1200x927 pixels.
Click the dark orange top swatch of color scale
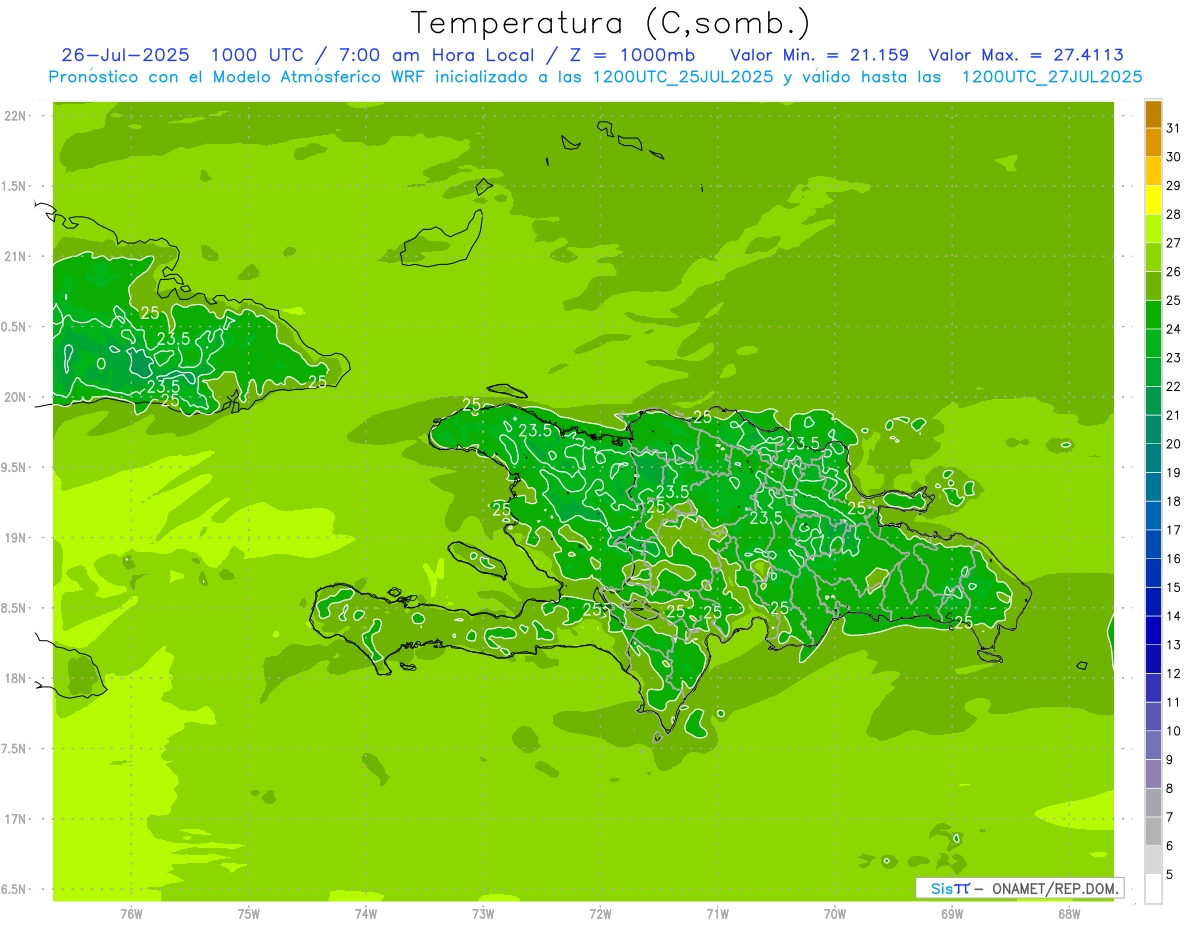pos(1153,114)
